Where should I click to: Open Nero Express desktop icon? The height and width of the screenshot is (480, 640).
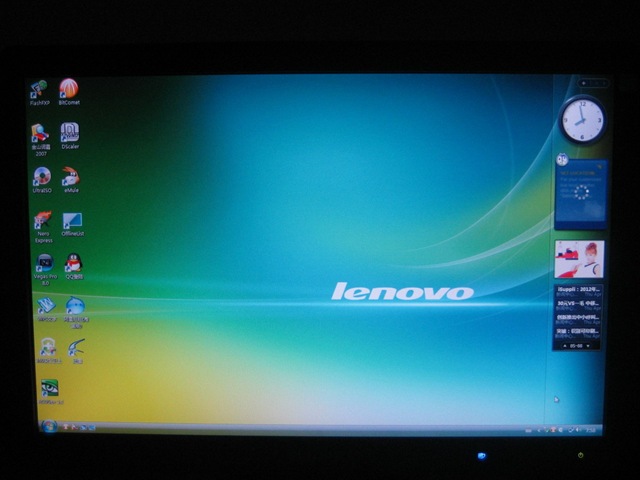click(x=43, y=227)
